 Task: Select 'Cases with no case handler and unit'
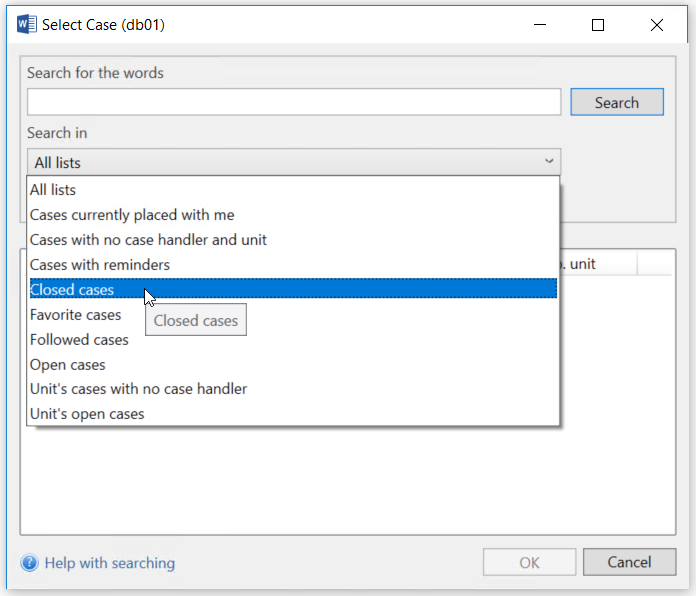(148, 240)
